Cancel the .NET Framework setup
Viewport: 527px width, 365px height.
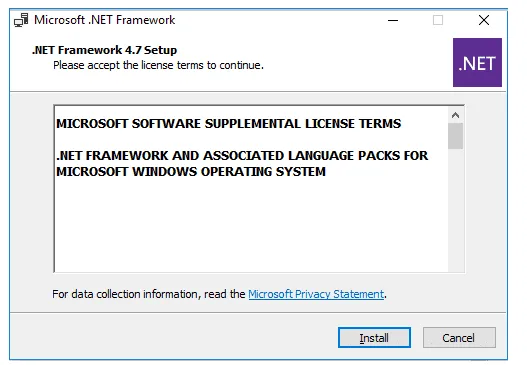point(459,337)
